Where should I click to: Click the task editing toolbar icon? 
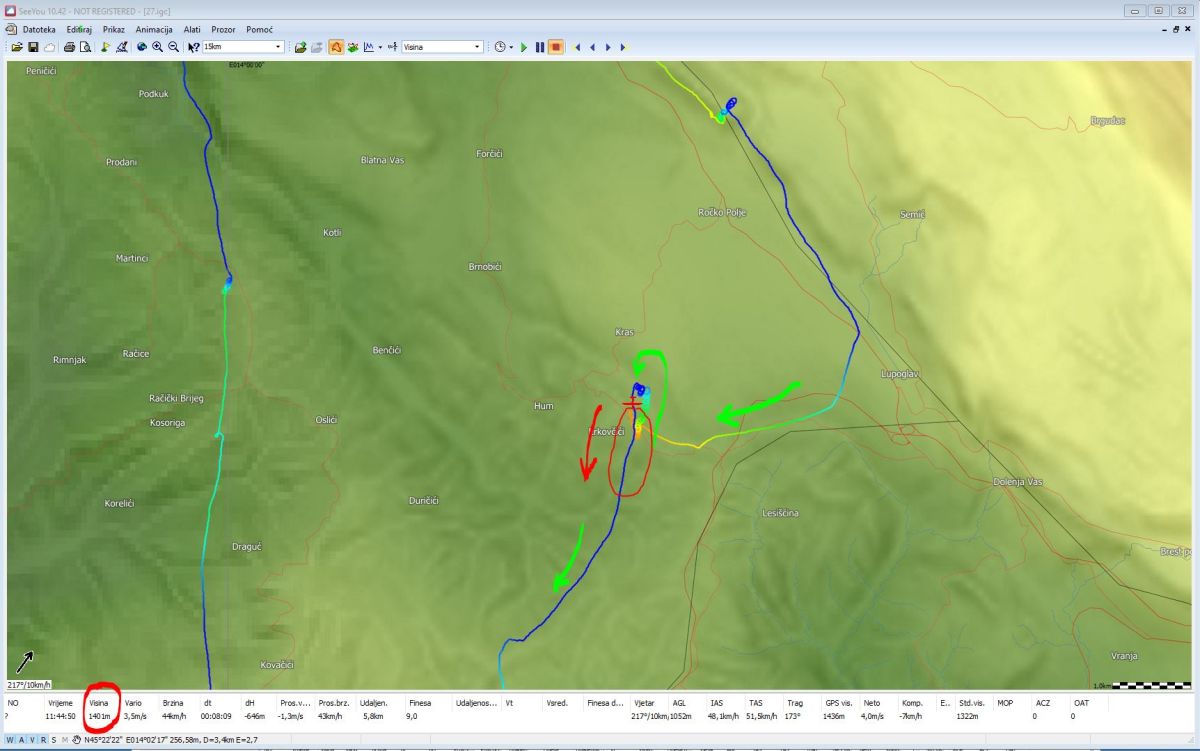point(122,47)
